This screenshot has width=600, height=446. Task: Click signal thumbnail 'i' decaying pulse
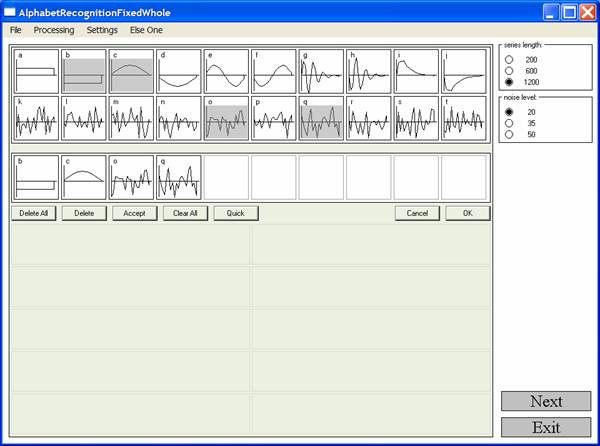click(416, 72)
